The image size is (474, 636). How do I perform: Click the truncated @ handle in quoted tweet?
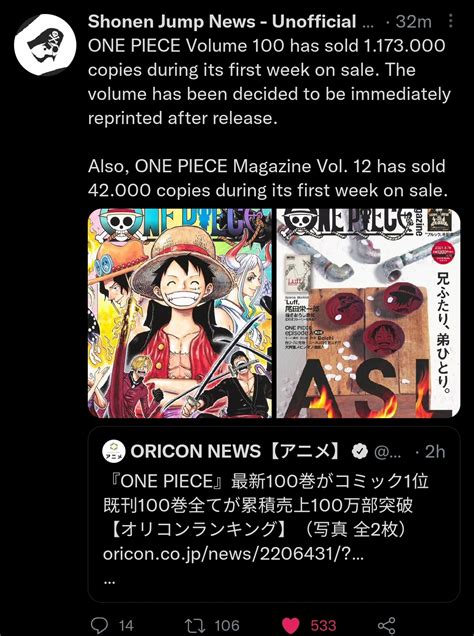tap(387, 451)
